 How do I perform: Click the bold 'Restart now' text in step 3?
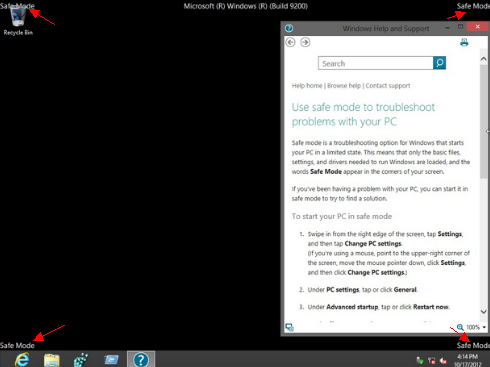431,307
